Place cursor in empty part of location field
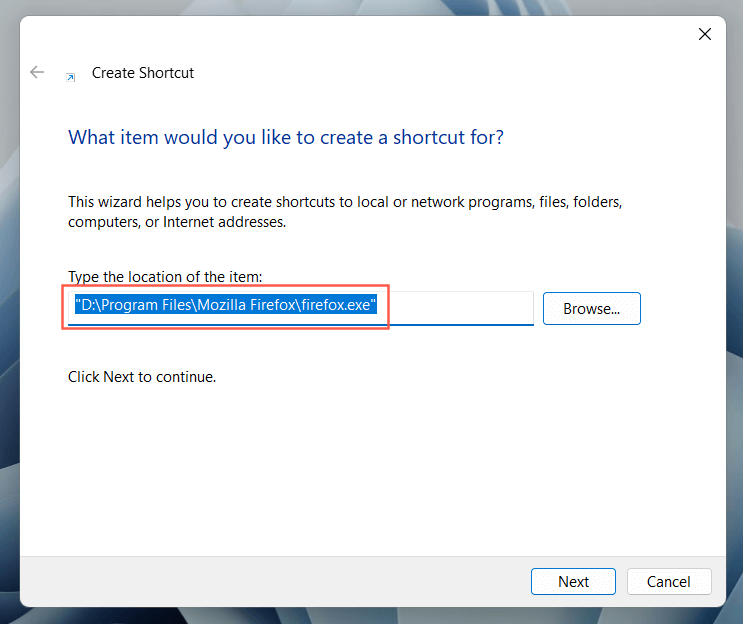Screen dimensions: 743x624 click(455, 307)
